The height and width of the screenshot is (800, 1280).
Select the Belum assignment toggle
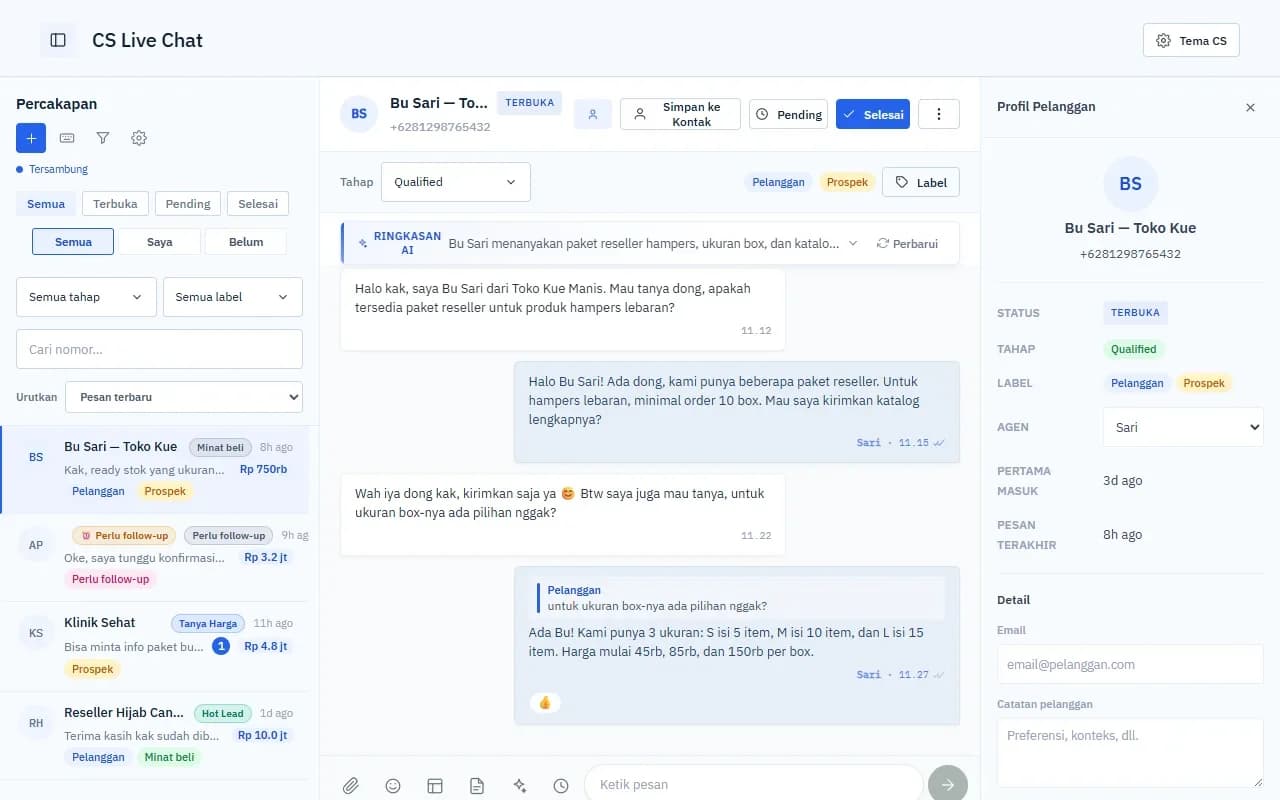(x=246, y=242)
